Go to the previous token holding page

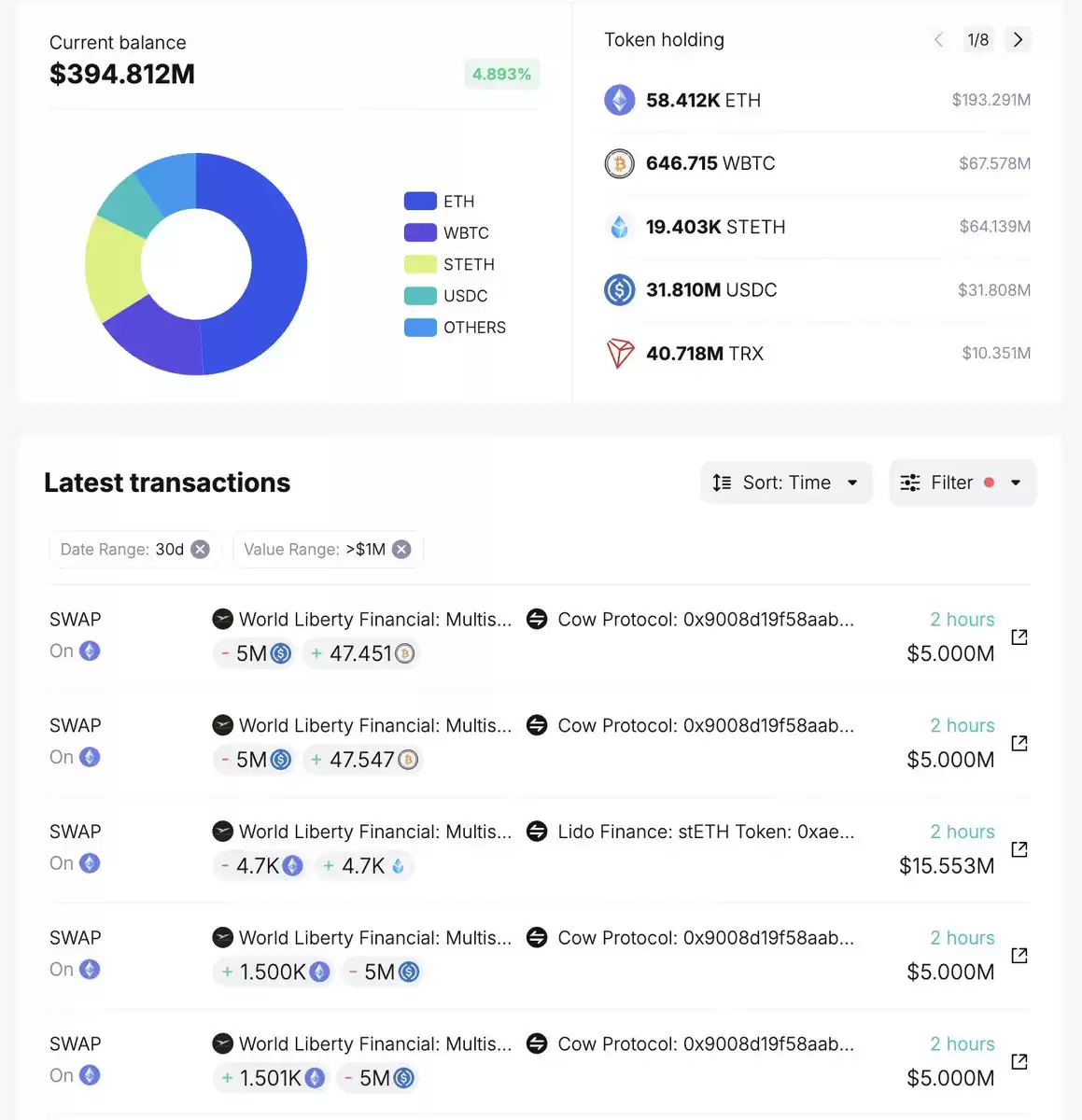tap(939, 39)
